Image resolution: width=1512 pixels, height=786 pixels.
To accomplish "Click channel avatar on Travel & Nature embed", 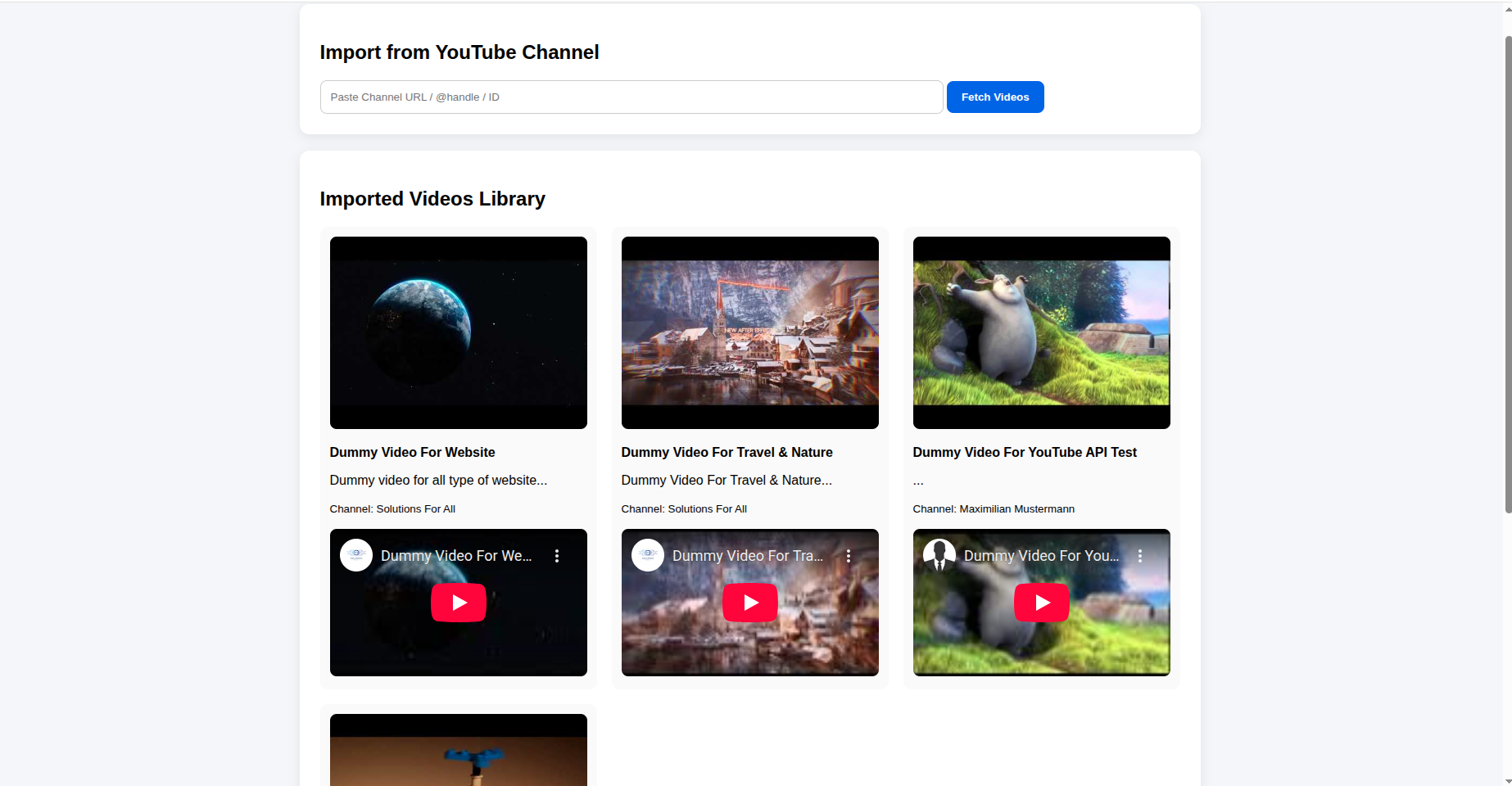I will (x=648, y=555).
